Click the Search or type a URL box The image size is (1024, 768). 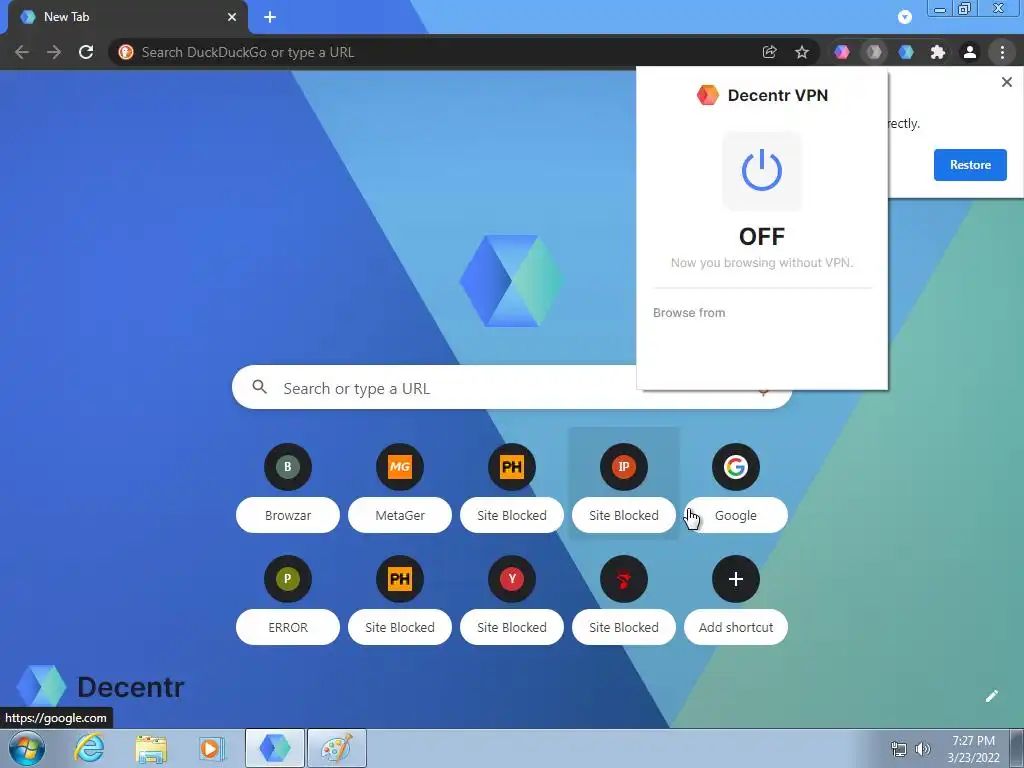[x=511, y=388]
